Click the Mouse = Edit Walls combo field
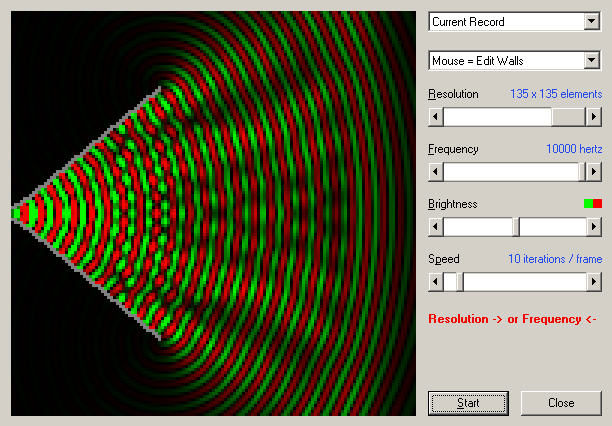 point(514,61)
